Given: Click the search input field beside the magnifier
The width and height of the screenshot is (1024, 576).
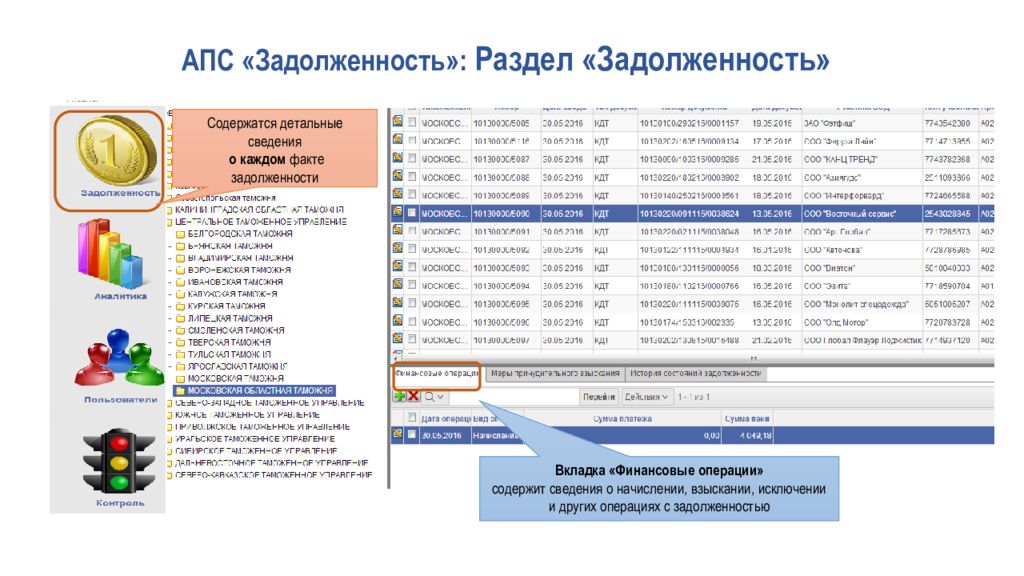Looking at the screenshot, I should coord(513,396).
